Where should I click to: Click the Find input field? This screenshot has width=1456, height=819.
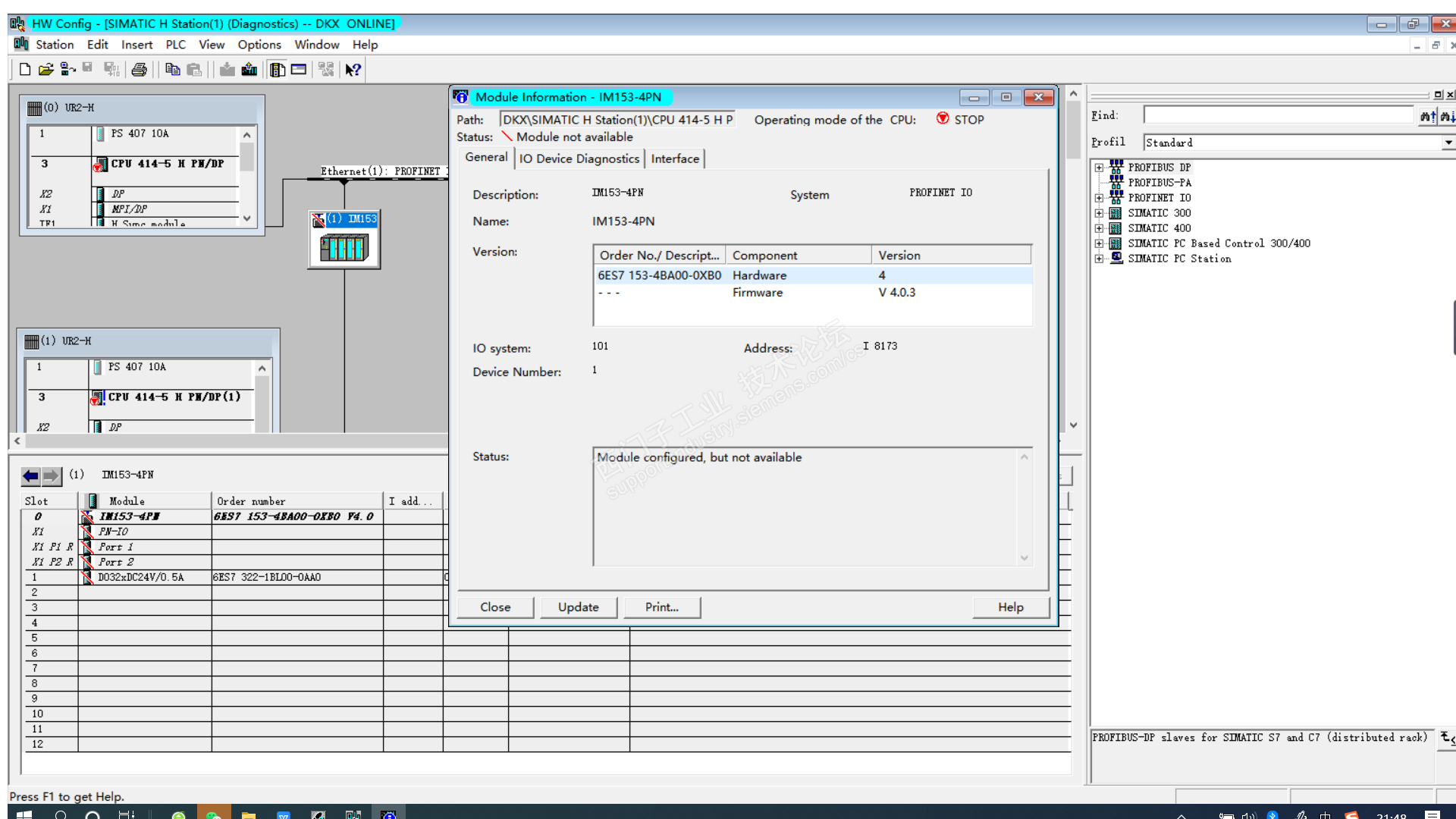[1279, 115]
